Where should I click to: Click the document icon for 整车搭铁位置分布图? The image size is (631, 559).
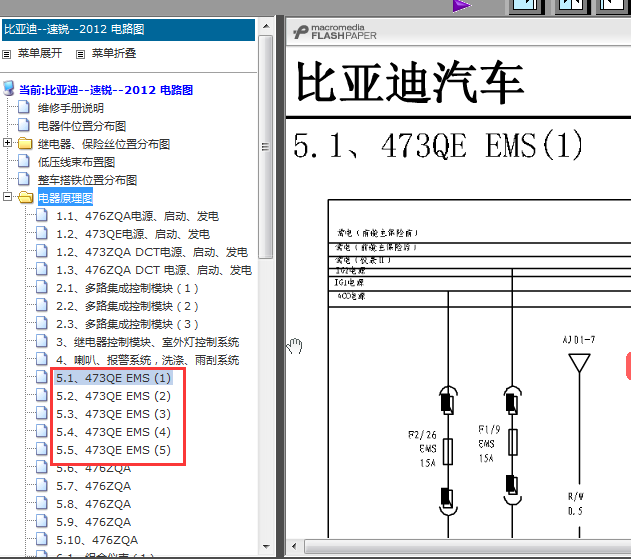click(24, 179)
